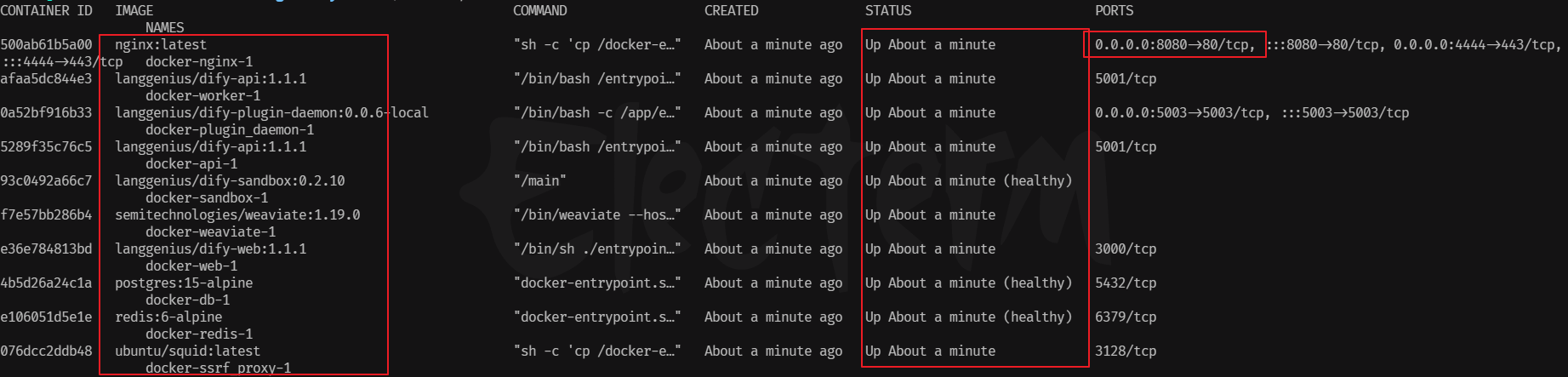This screenshot has height=377, width=1568.
Task: Click the :::5003->5003/tcp IPv6 port mapping
Action: (x=1343, y=113)
